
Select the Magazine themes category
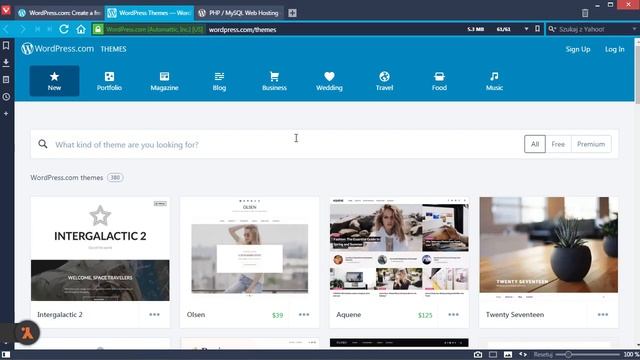[x=164, y=81]
